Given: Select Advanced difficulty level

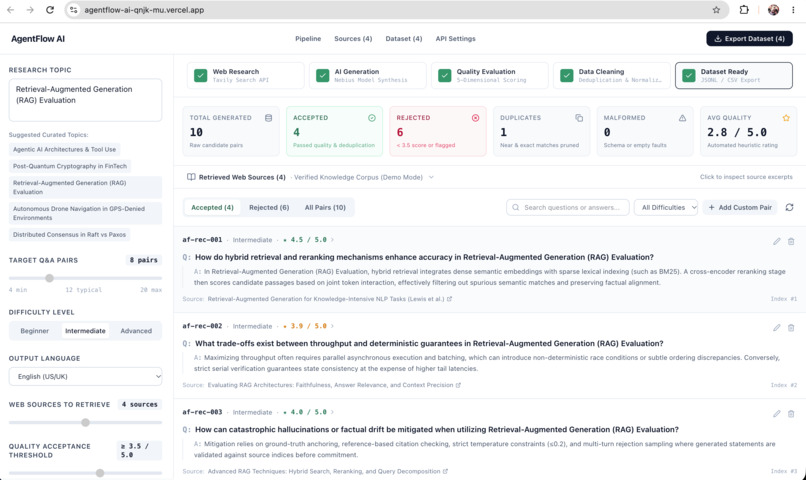Looking at the screenshot, I should [x=136, y=331].
